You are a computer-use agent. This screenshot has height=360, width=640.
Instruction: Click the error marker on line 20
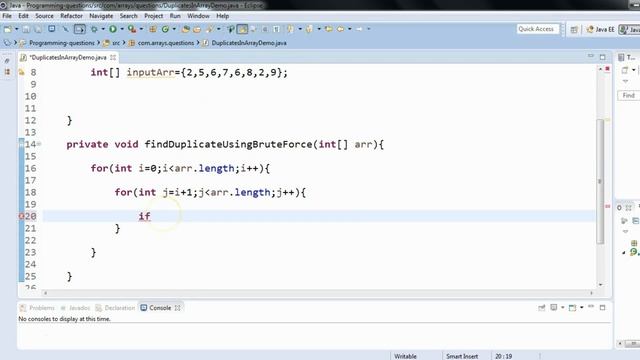pos(21,216)
